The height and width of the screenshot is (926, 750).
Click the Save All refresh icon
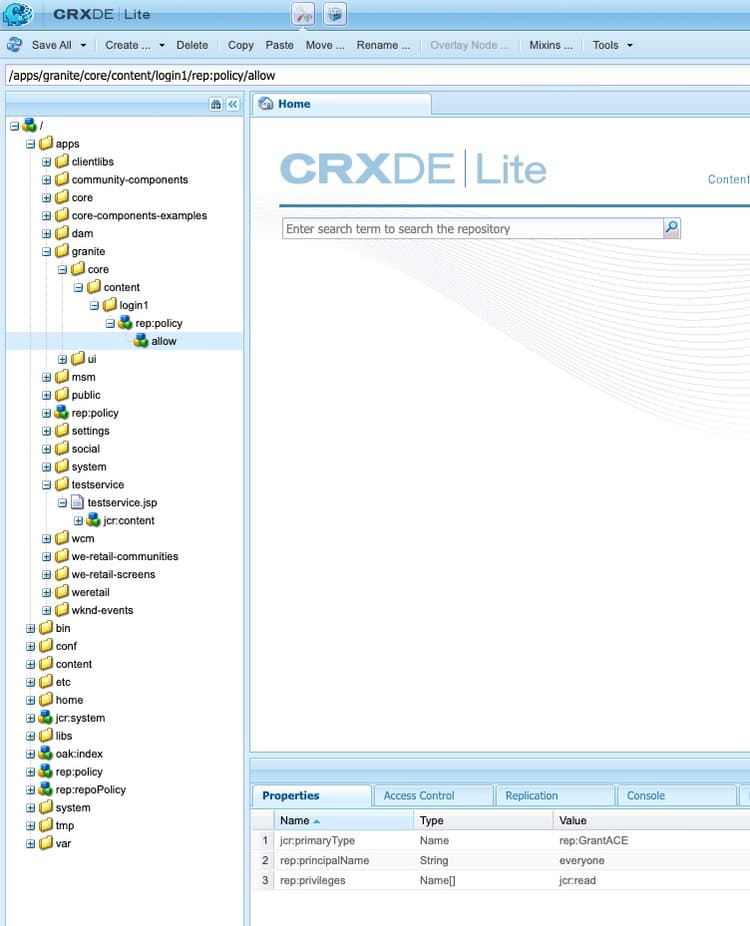pyautogui.click(x=15, y=45)
